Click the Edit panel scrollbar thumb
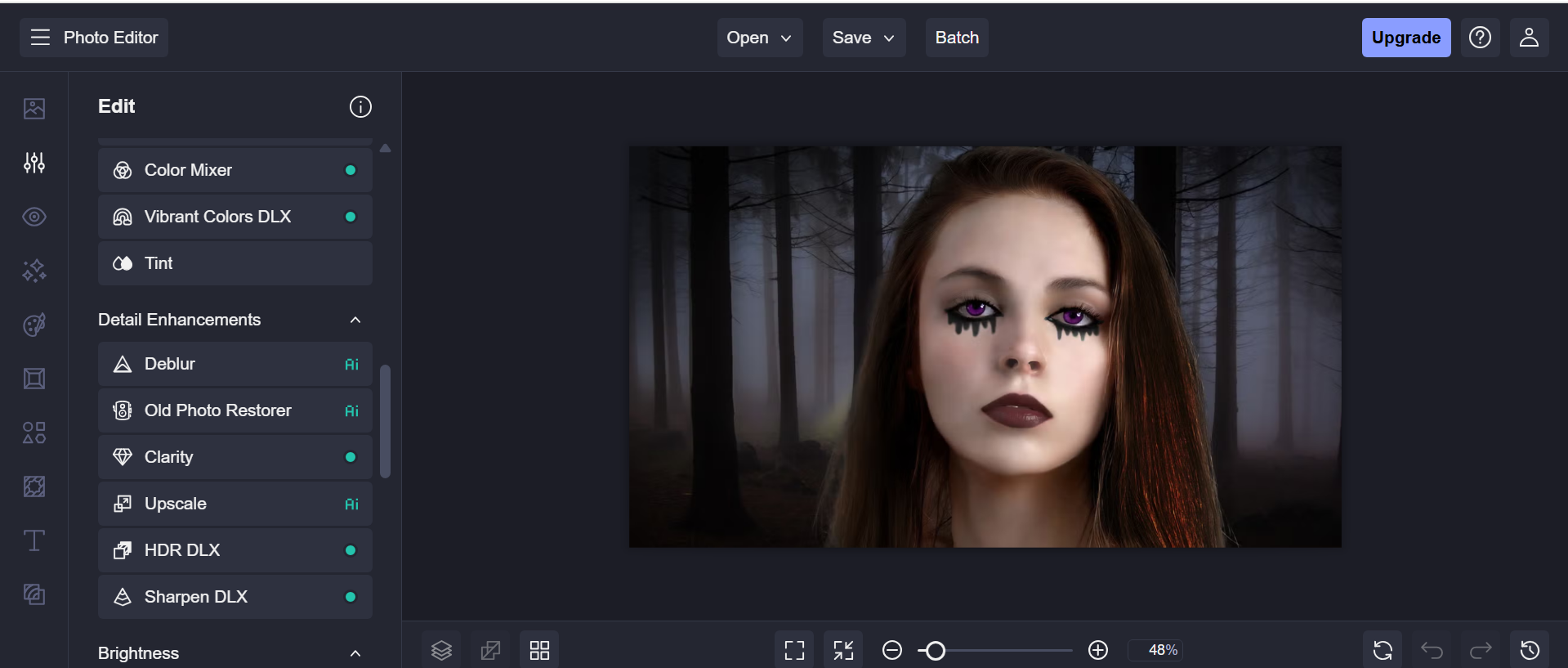1568x668 pixels. [385, 421]
